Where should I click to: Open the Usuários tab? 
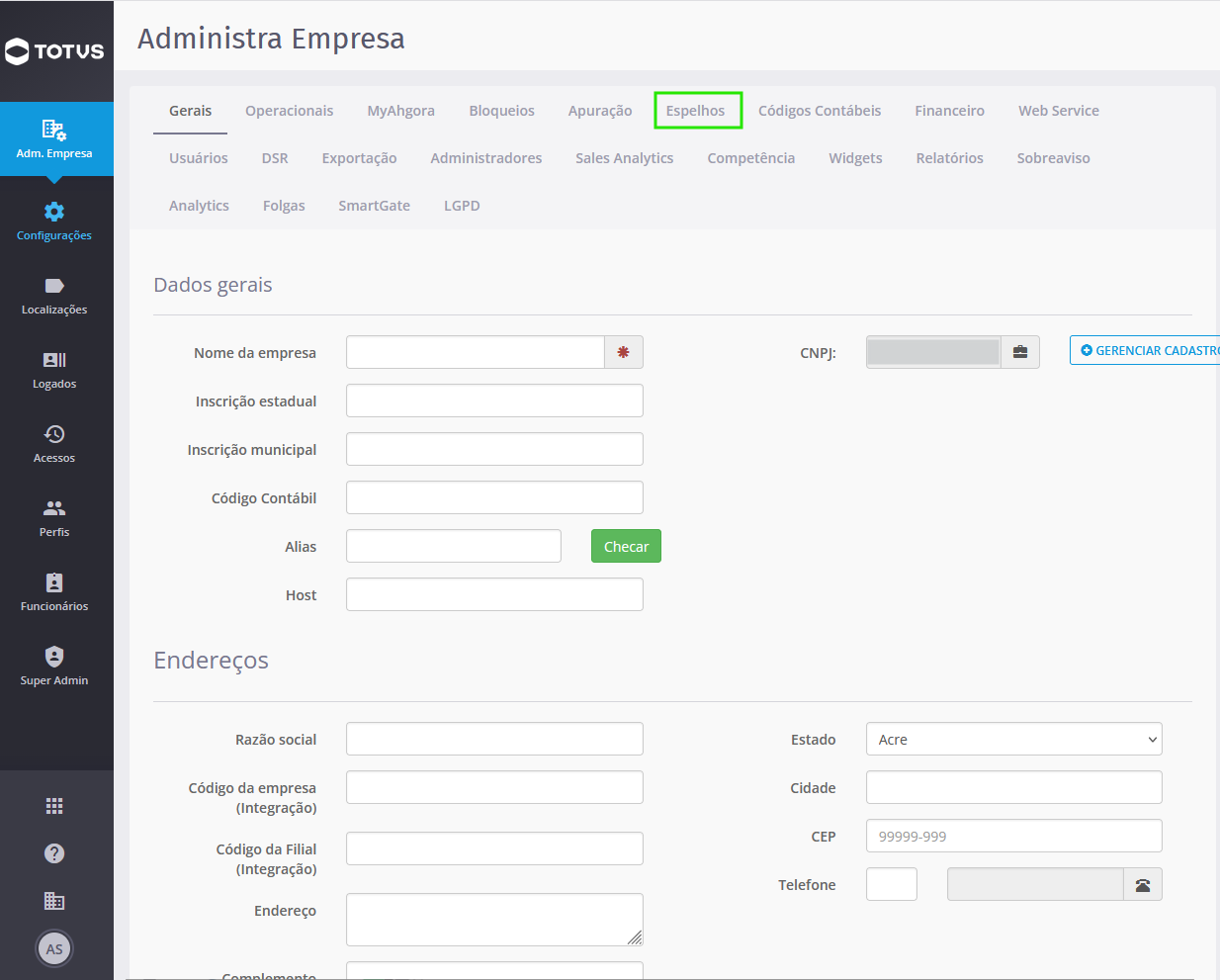(x=199, y=158)
